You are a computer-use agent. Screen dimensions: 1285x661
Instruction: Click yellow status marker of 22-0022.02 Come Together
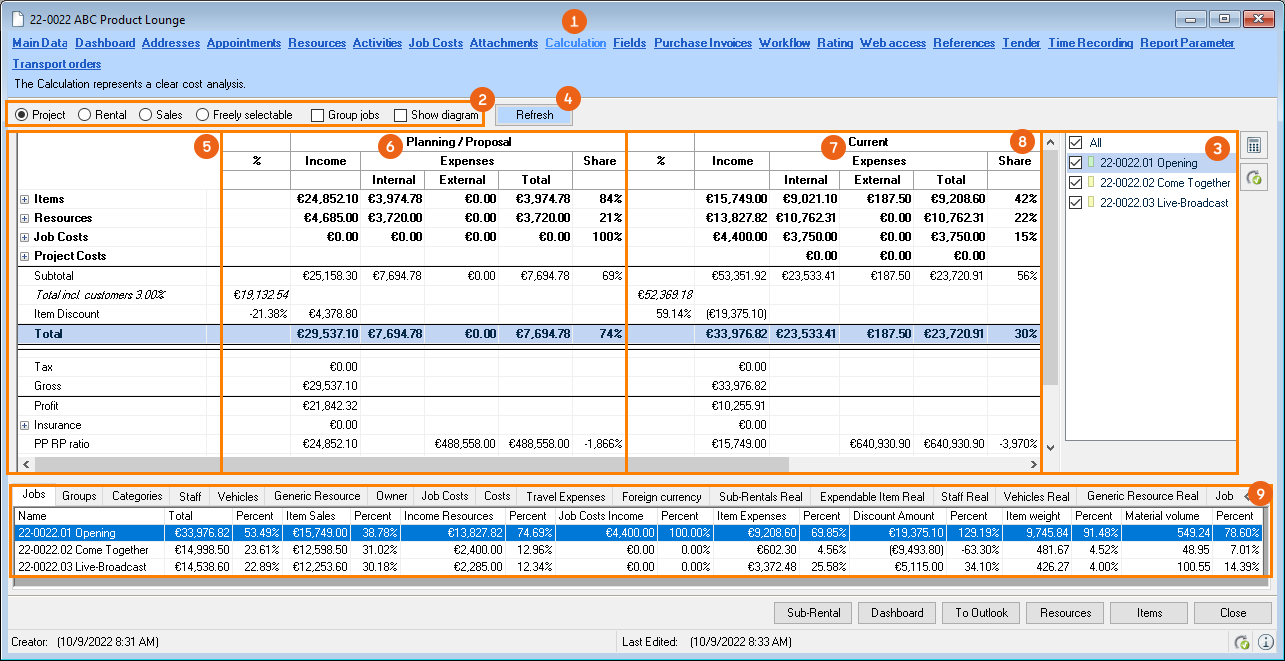tap(1092, 183)
